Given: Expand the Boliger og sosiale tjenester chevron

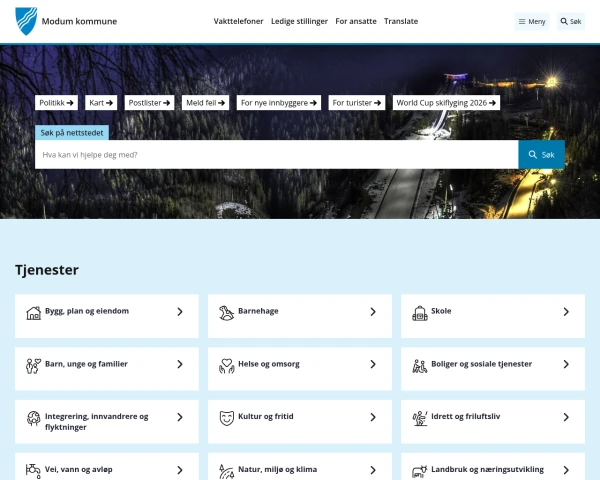Looking at the screenshot, I should coord(566,364).
